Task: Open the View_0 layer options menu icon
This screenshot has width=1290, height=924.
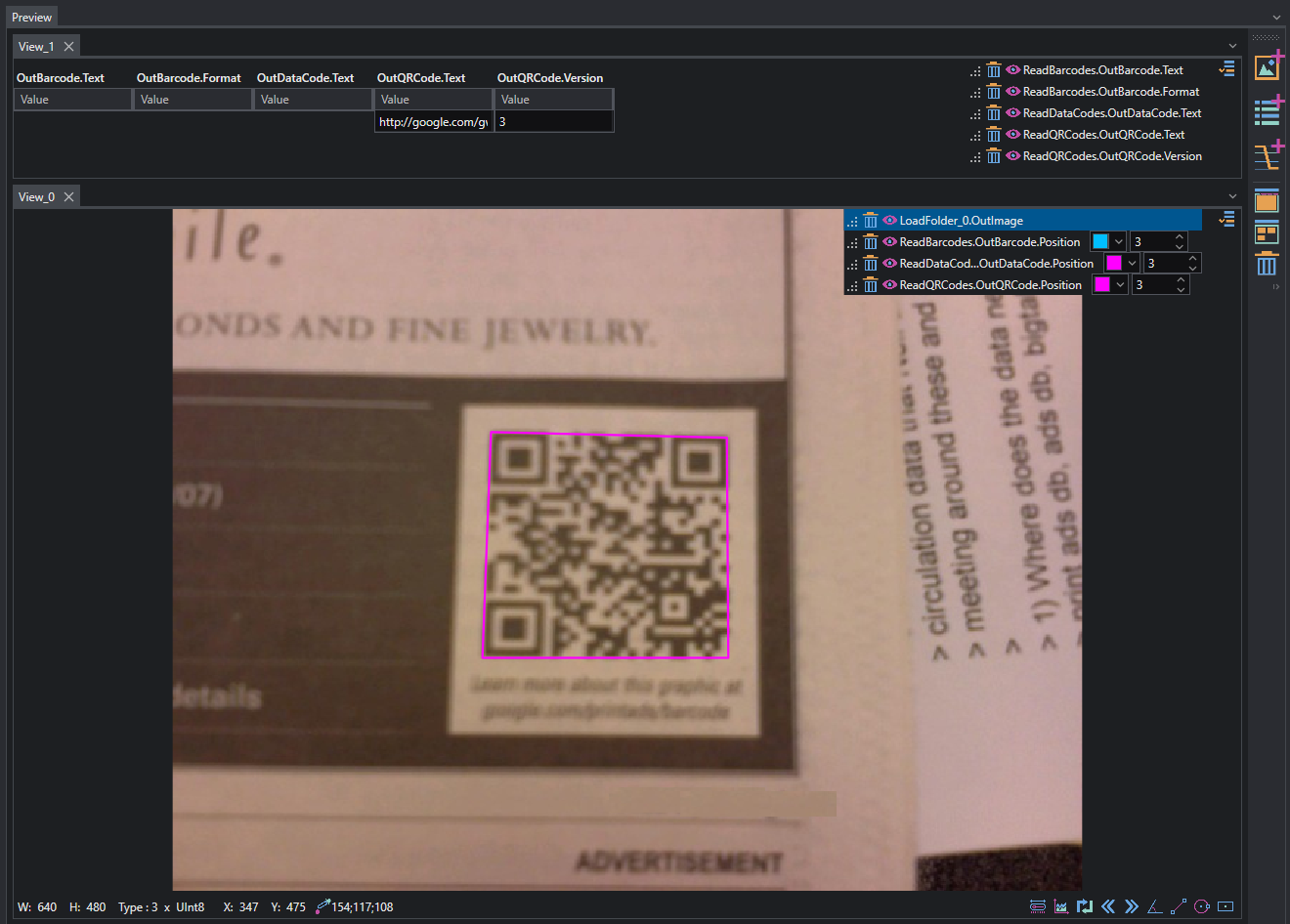Action: (x=1227, y=220)
